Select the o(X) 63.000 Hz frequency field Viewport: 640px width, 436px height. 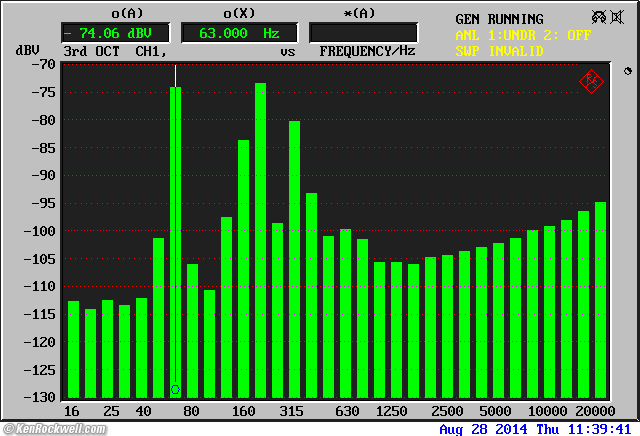pos(238,33)
